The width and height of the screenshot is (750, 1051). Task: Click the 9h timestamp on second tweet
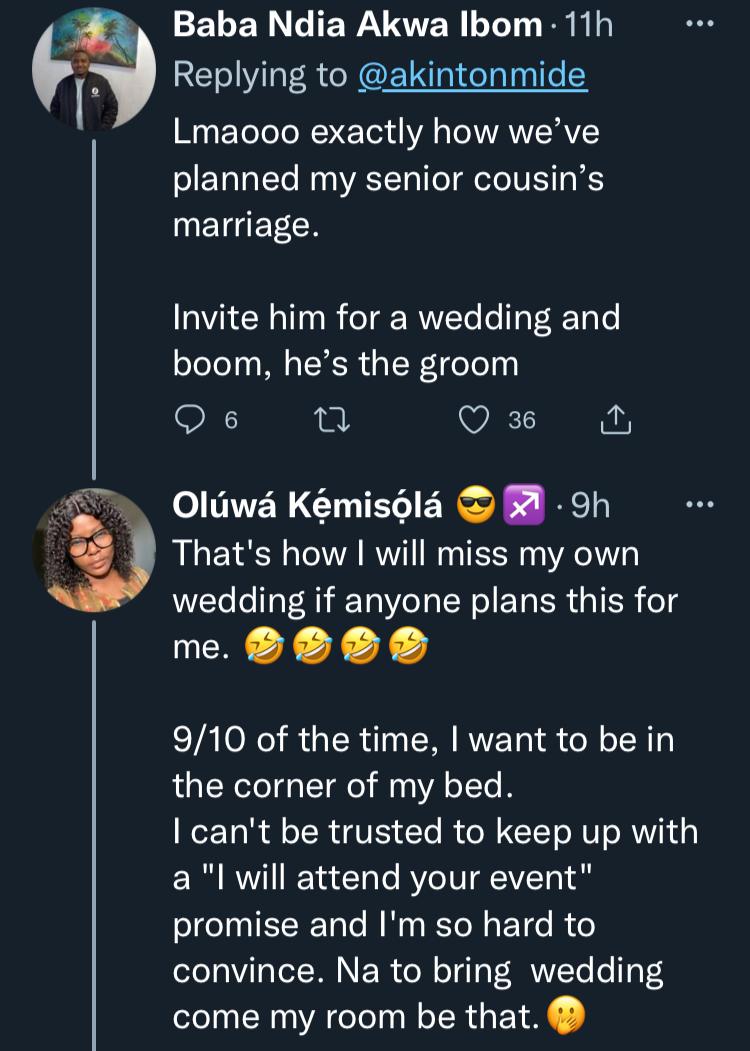click(x=589, y=507)
